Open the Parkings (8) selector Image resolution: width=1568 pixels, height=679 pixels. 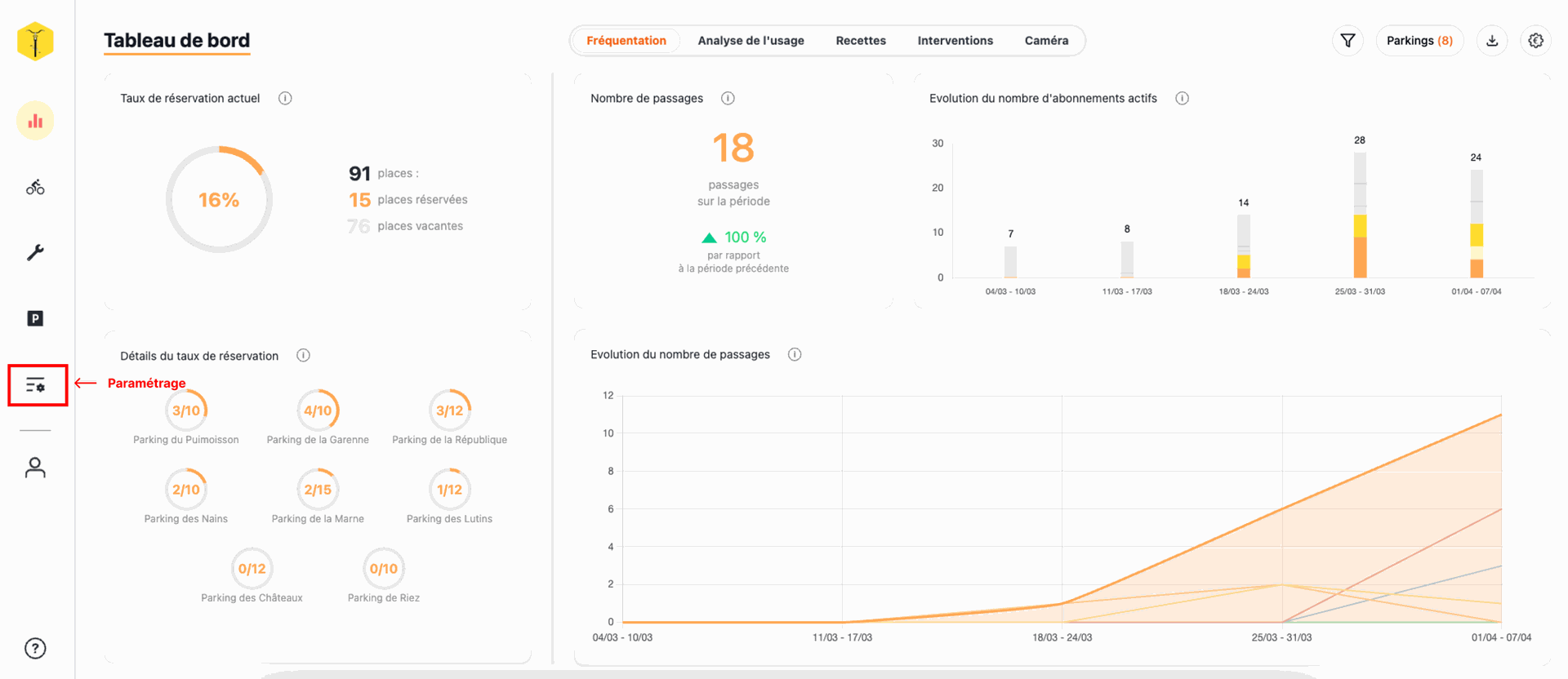pyautogui.click(x=1419, y=41)
